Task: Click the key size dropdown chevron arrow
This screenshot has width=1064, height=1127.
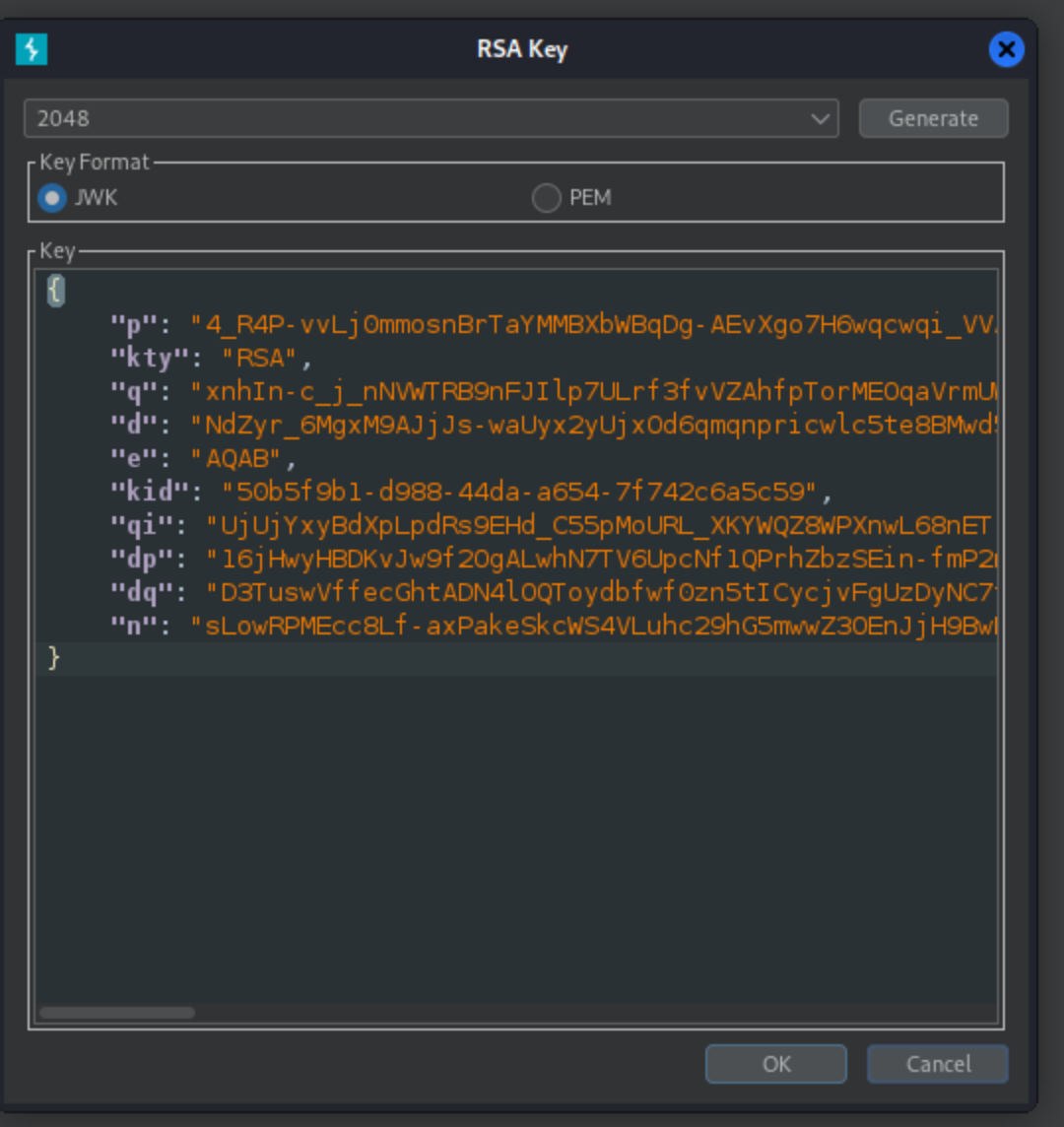Action: coord(820,119)
